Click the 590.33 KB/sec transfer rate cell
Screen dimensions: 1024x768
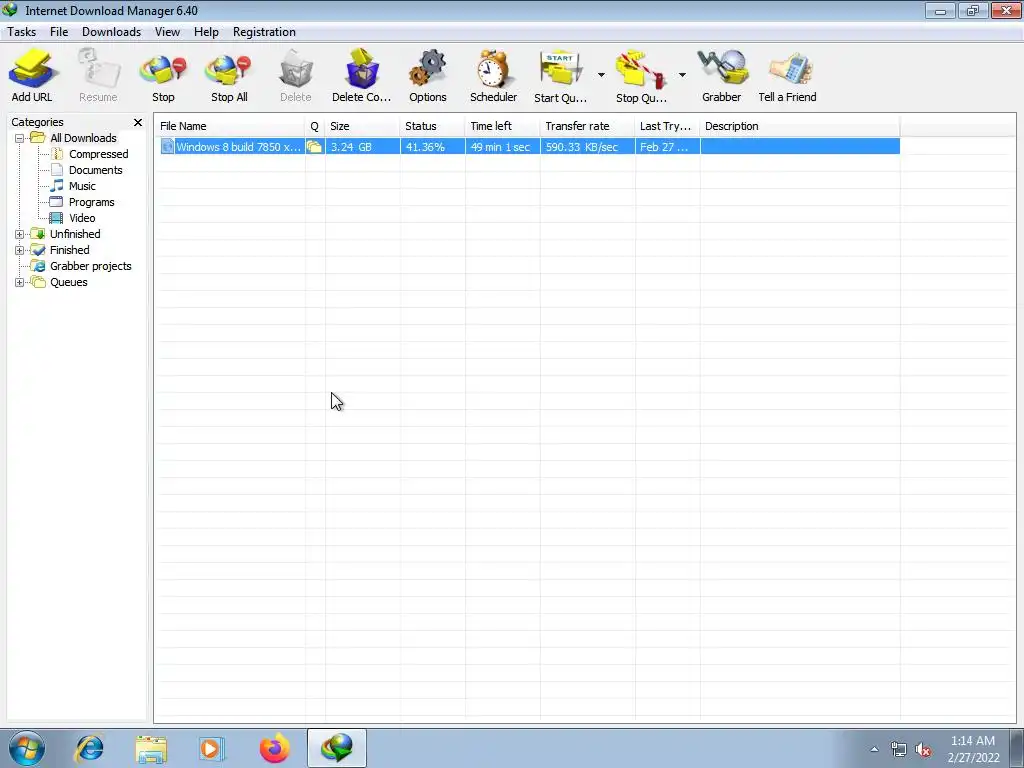588,147
